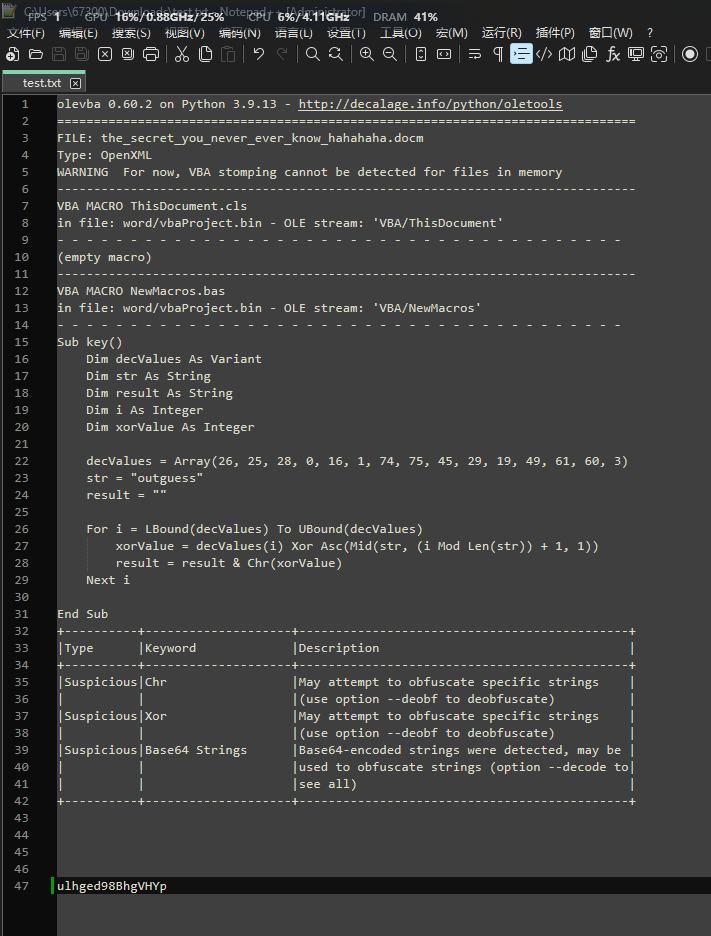Click the New file toolbar icon
Screen dimensions: 711x936
[14, 54]
